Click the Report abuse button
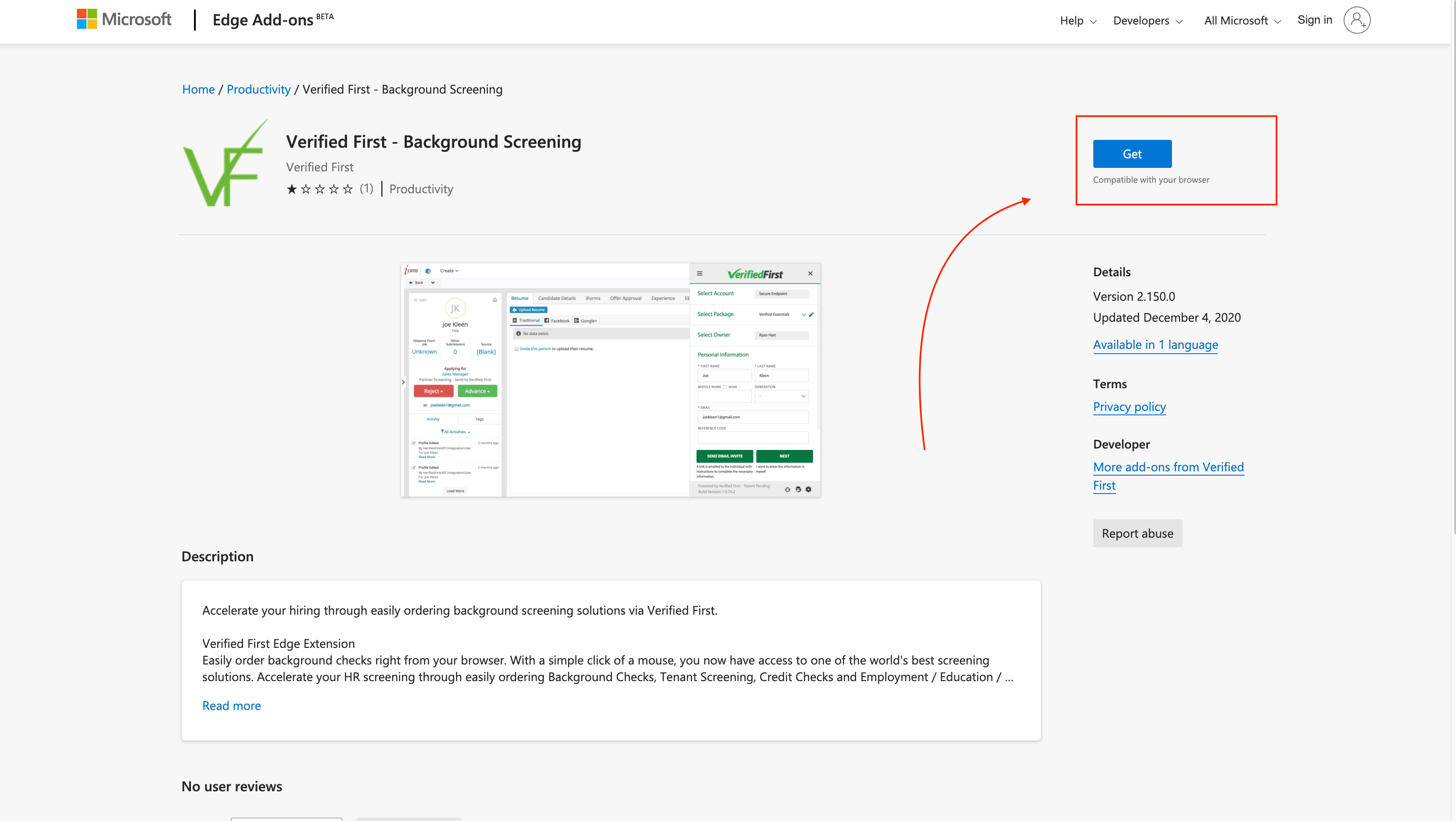The image size is (1456, 821). [1137, 533]
